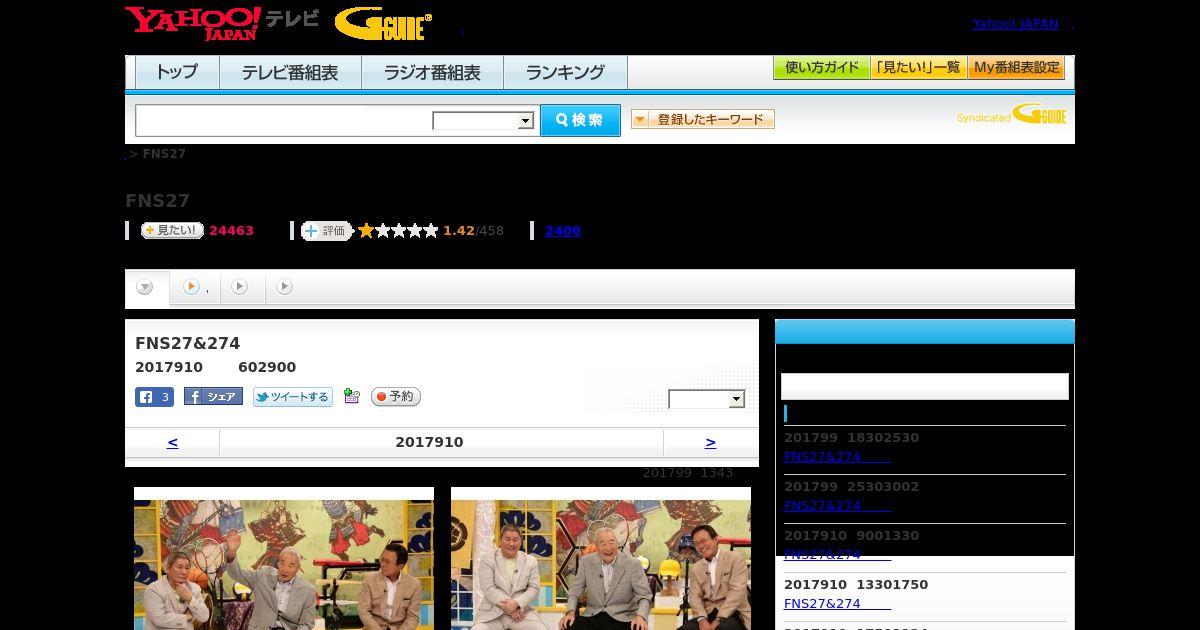Screen dimensions: 1200x630
Task: Click the 評価 rating plus button
Action: (327, 231)
